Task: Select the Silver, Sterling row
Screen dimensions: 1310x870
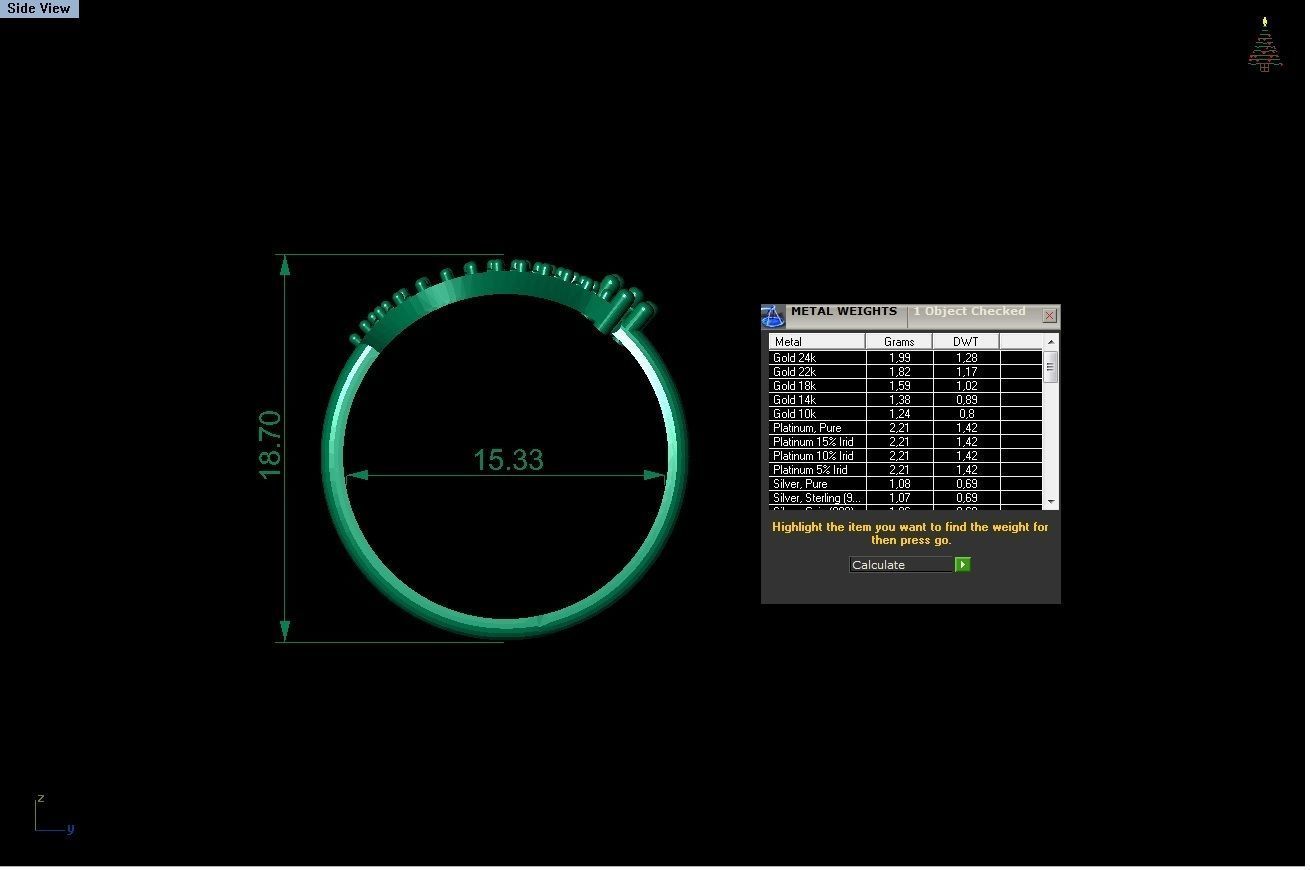Action: coord(906,497)
